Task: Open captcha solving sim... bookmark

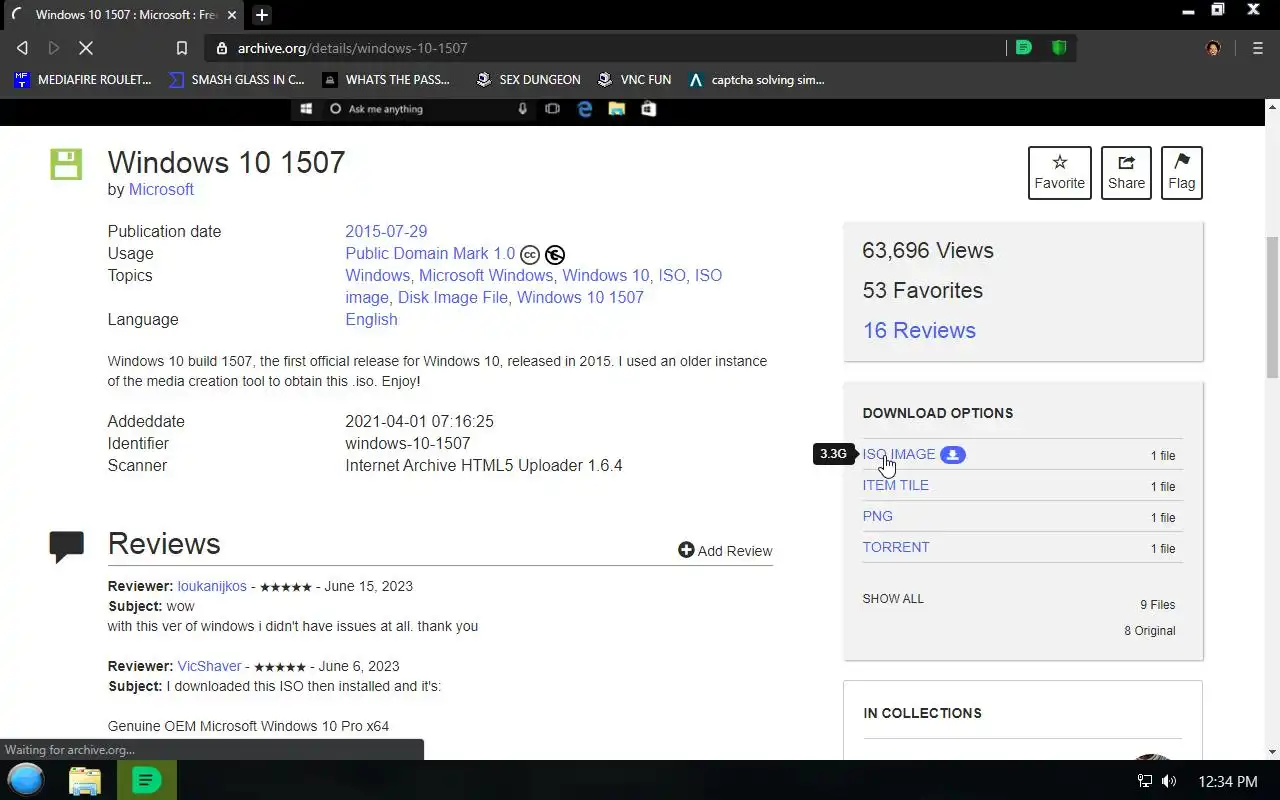Action: 756,79
